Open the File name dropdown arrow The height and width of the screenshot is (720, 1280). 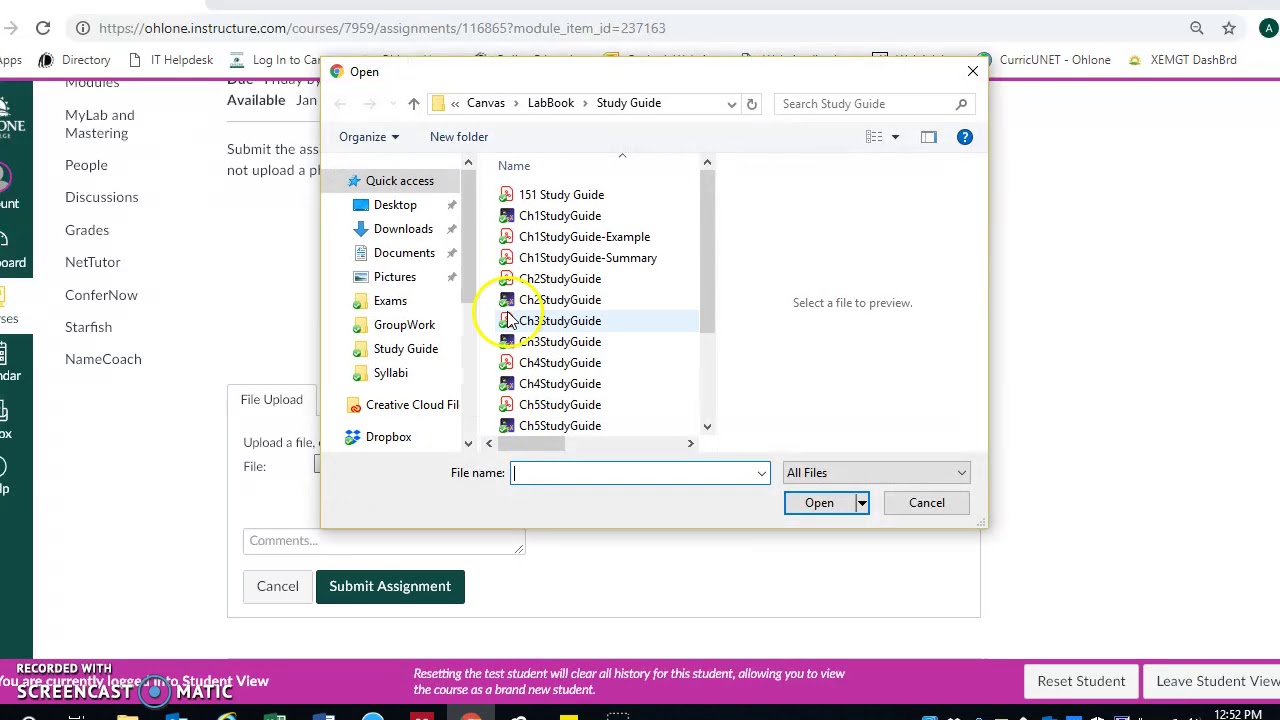click(761, 473)
